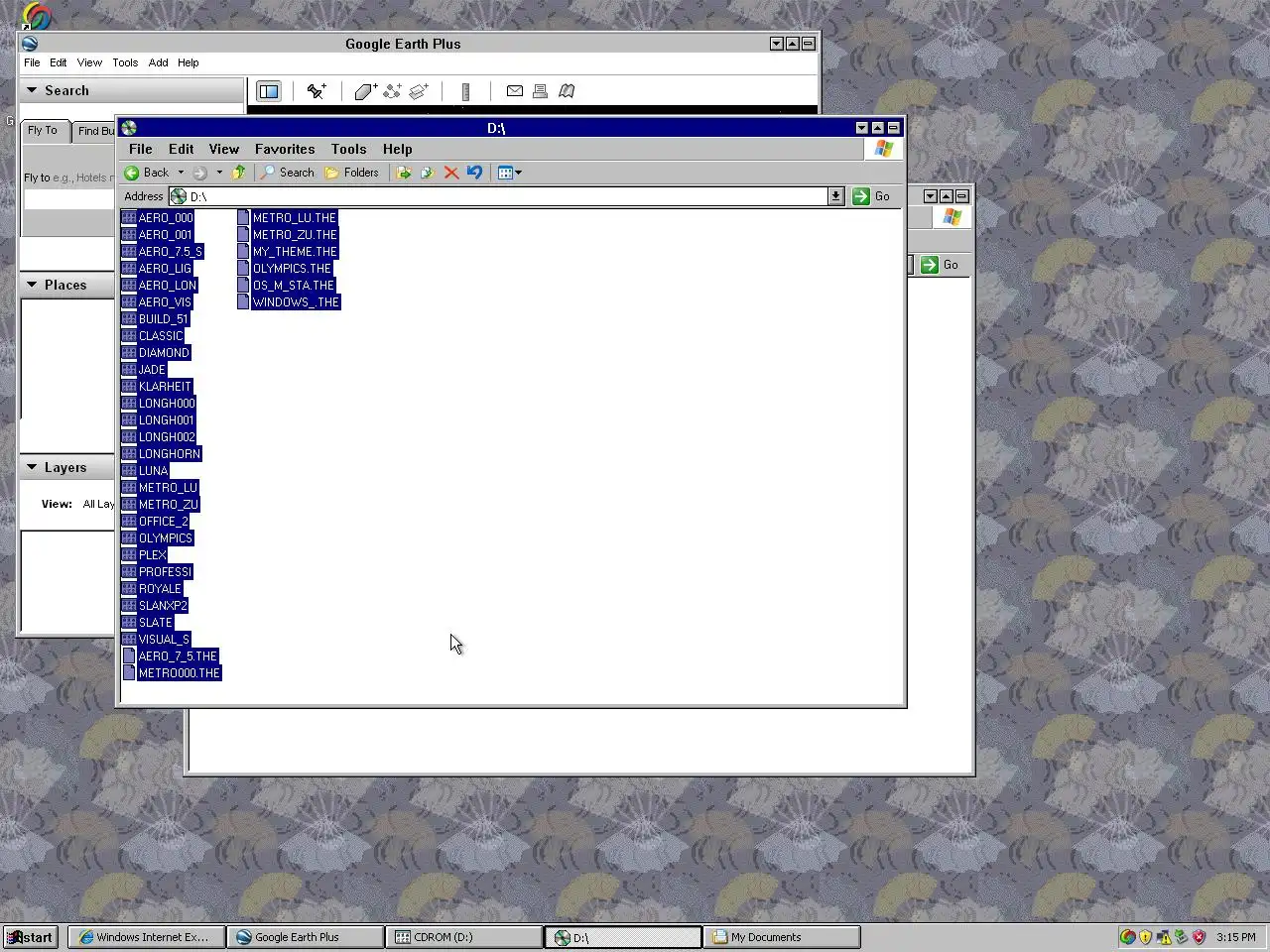Image resolution: width=1270 pixels, height=952 pixels.
Task: Switch to CDROM (D:) taskbar button
Action: pos(464,937)
